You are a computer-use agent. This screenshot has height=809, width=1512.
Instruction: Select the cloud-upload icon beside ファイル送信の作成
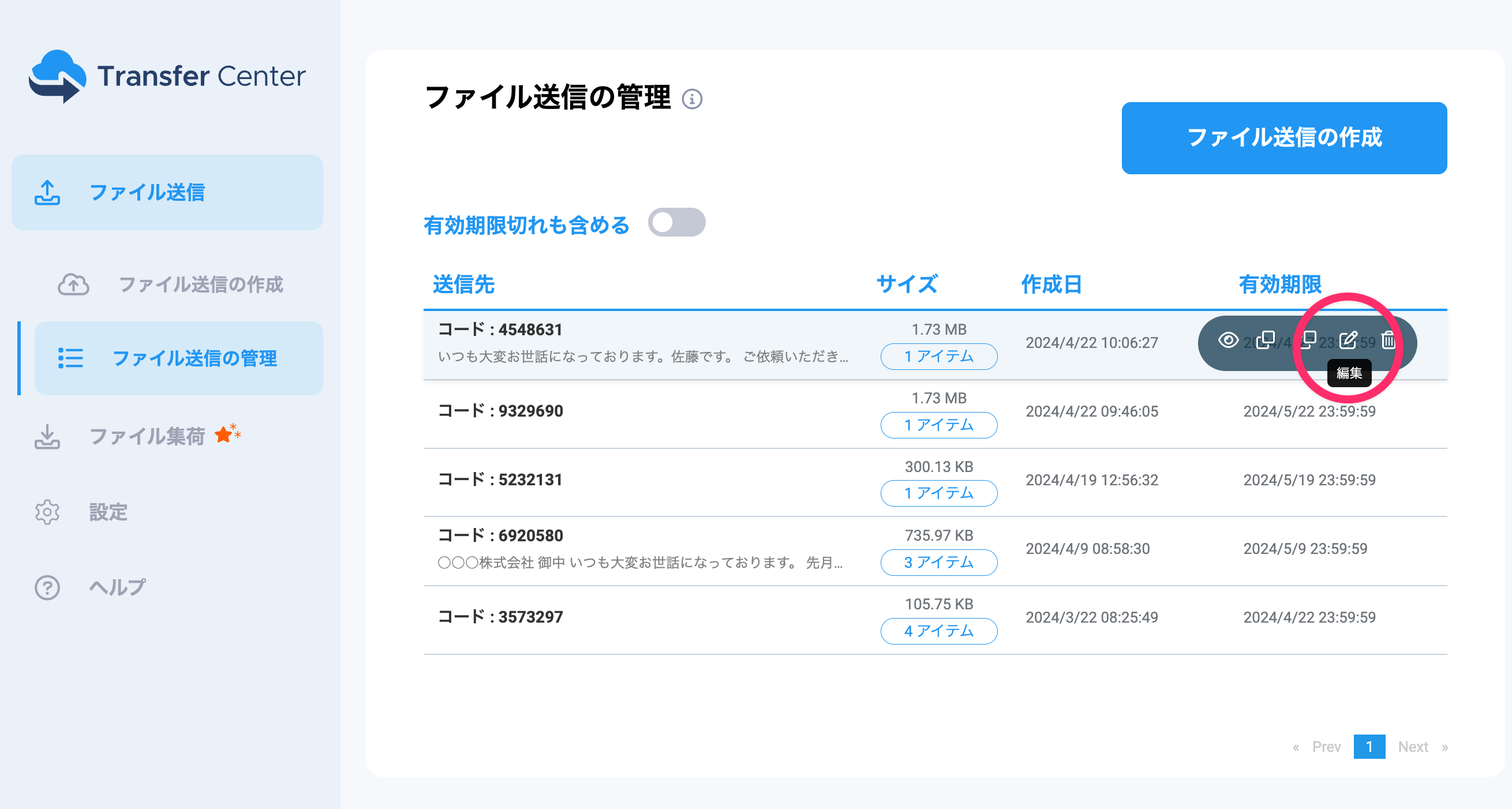tap(73, 284)
